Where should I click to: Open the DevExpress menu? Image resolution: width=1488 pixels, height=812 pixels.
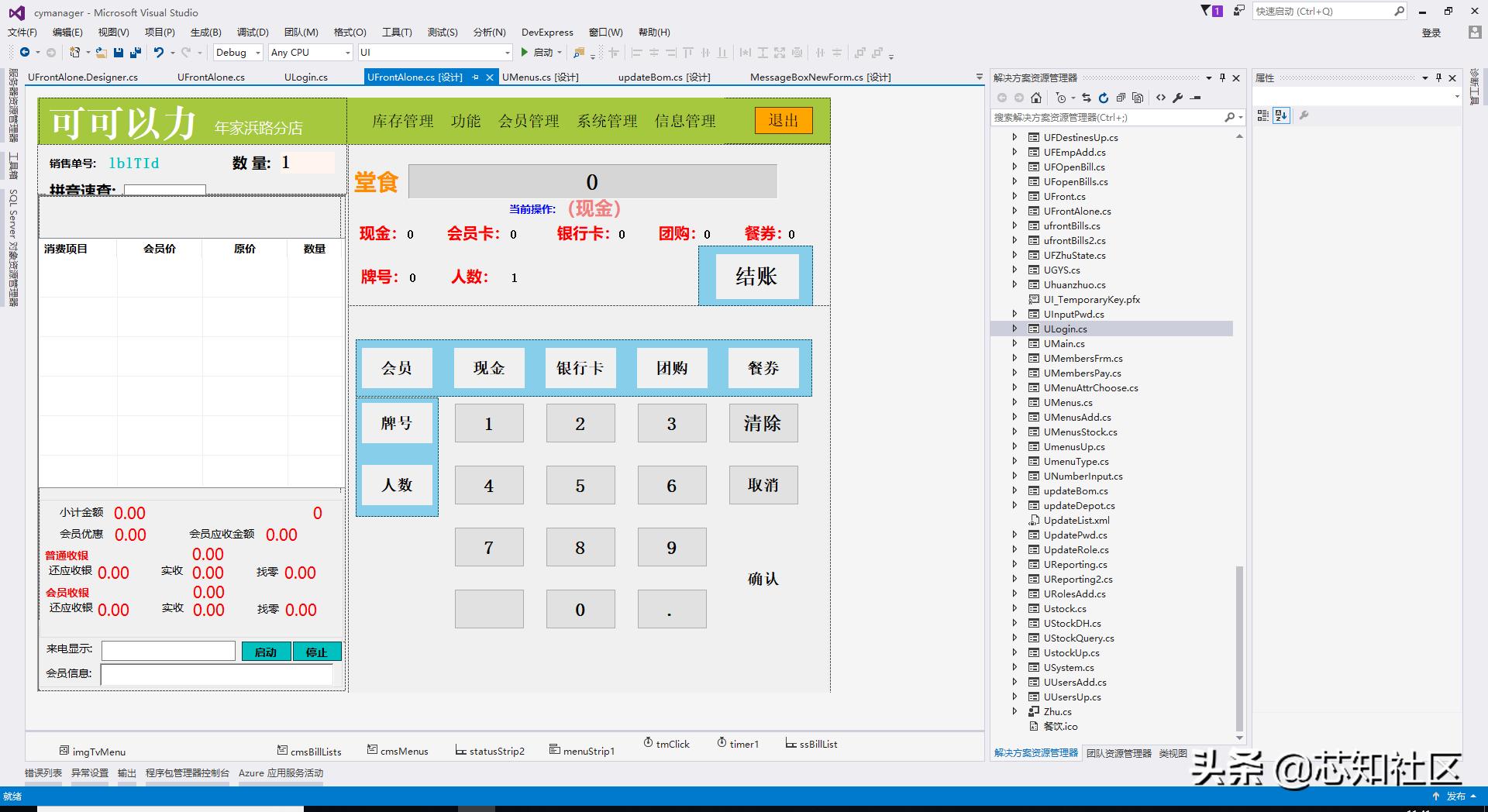(x=547, y=32)
